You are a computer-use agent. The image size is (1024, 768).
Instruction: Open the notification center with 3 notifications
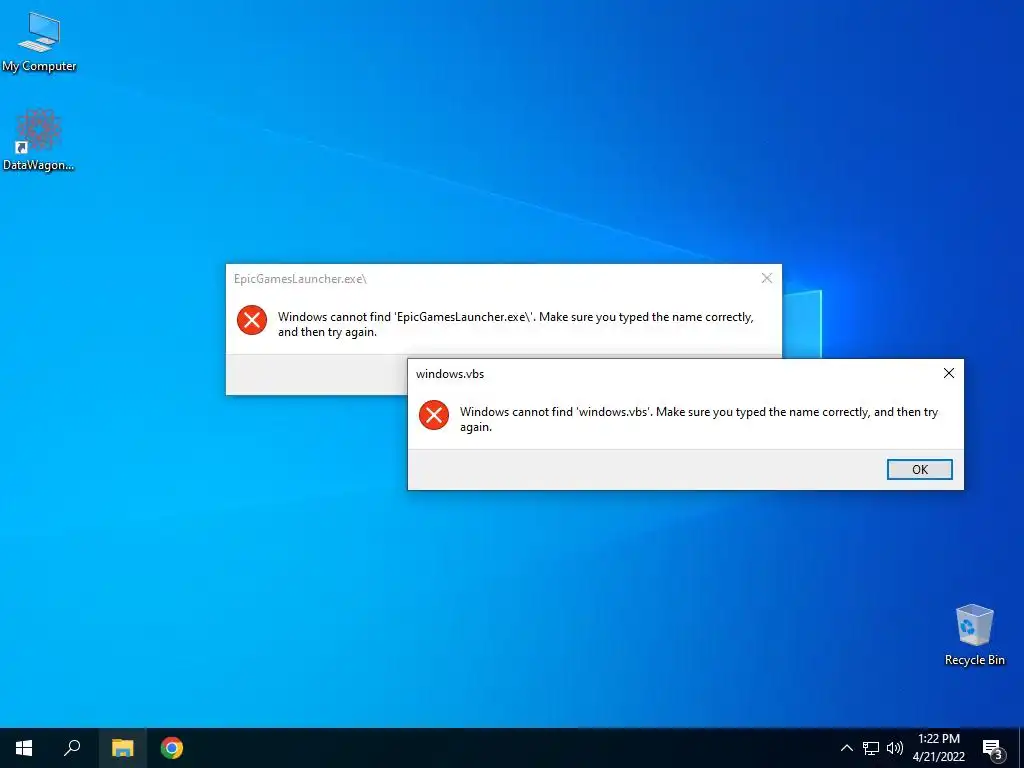tap(993, 748)
